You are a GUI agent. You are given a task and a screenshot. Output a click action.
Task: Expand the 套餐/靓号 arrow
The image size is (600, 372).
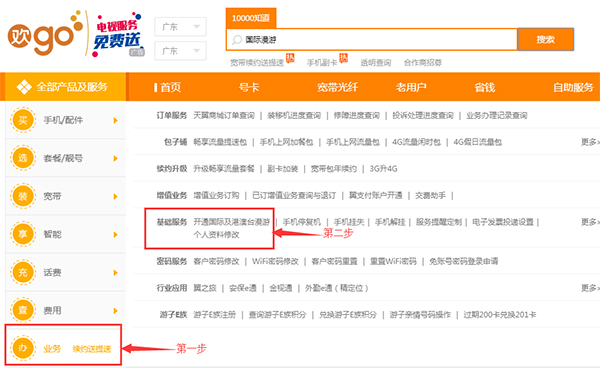(x=116, y=158)
